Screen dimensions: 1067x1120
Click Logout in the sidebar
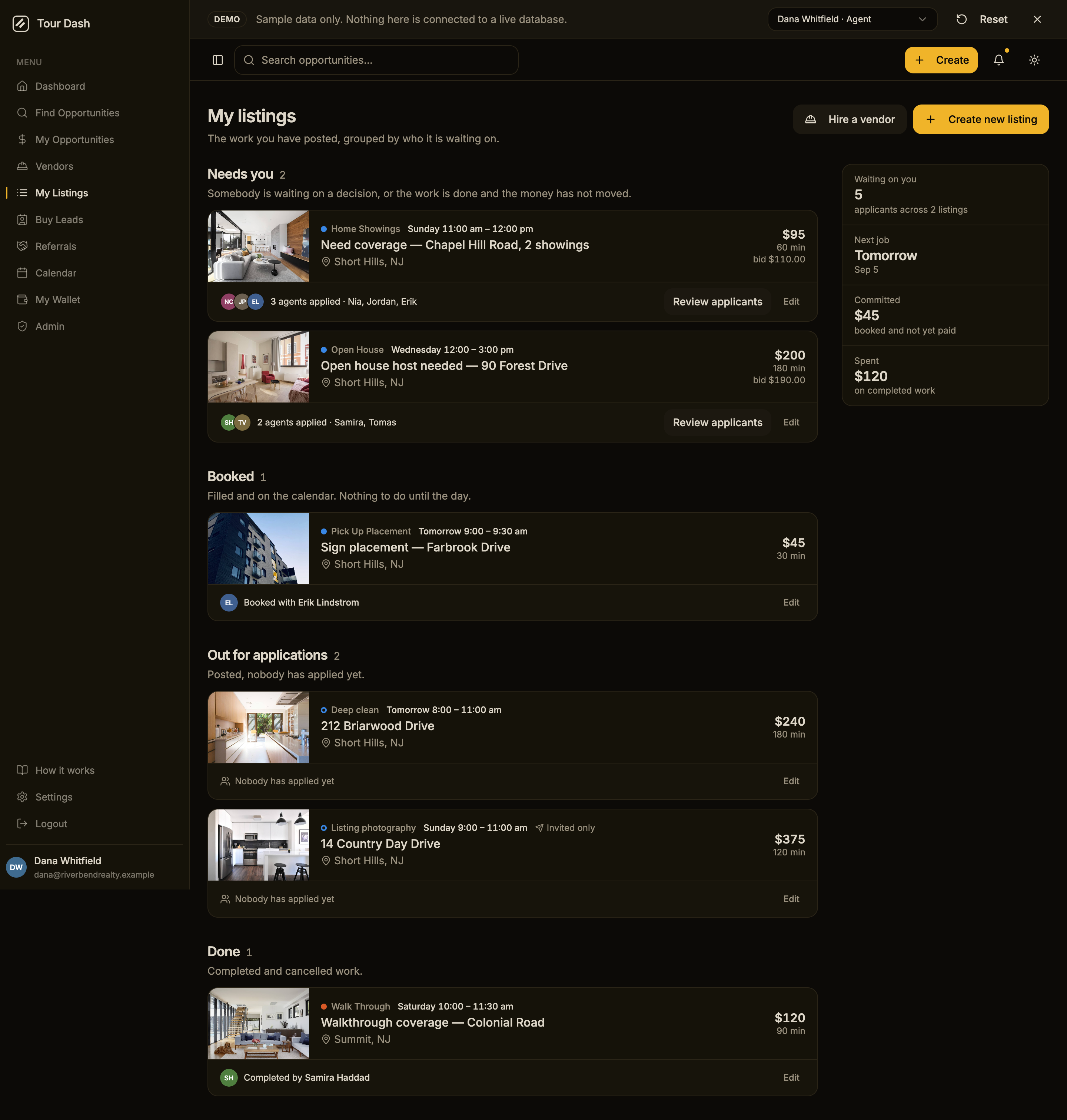click(x=94, y=824)
